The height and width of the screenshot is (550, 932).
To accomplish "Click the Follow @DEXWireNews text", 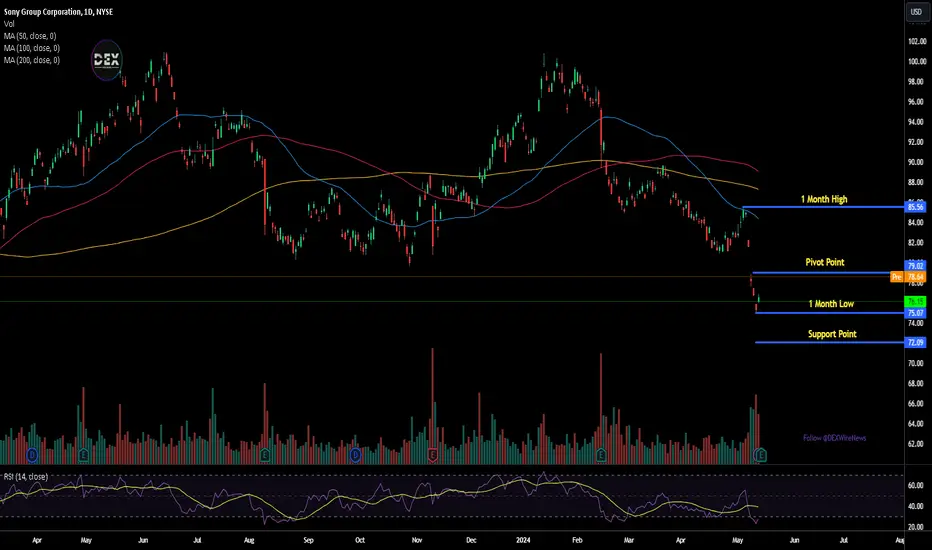I will pos(835,438).
